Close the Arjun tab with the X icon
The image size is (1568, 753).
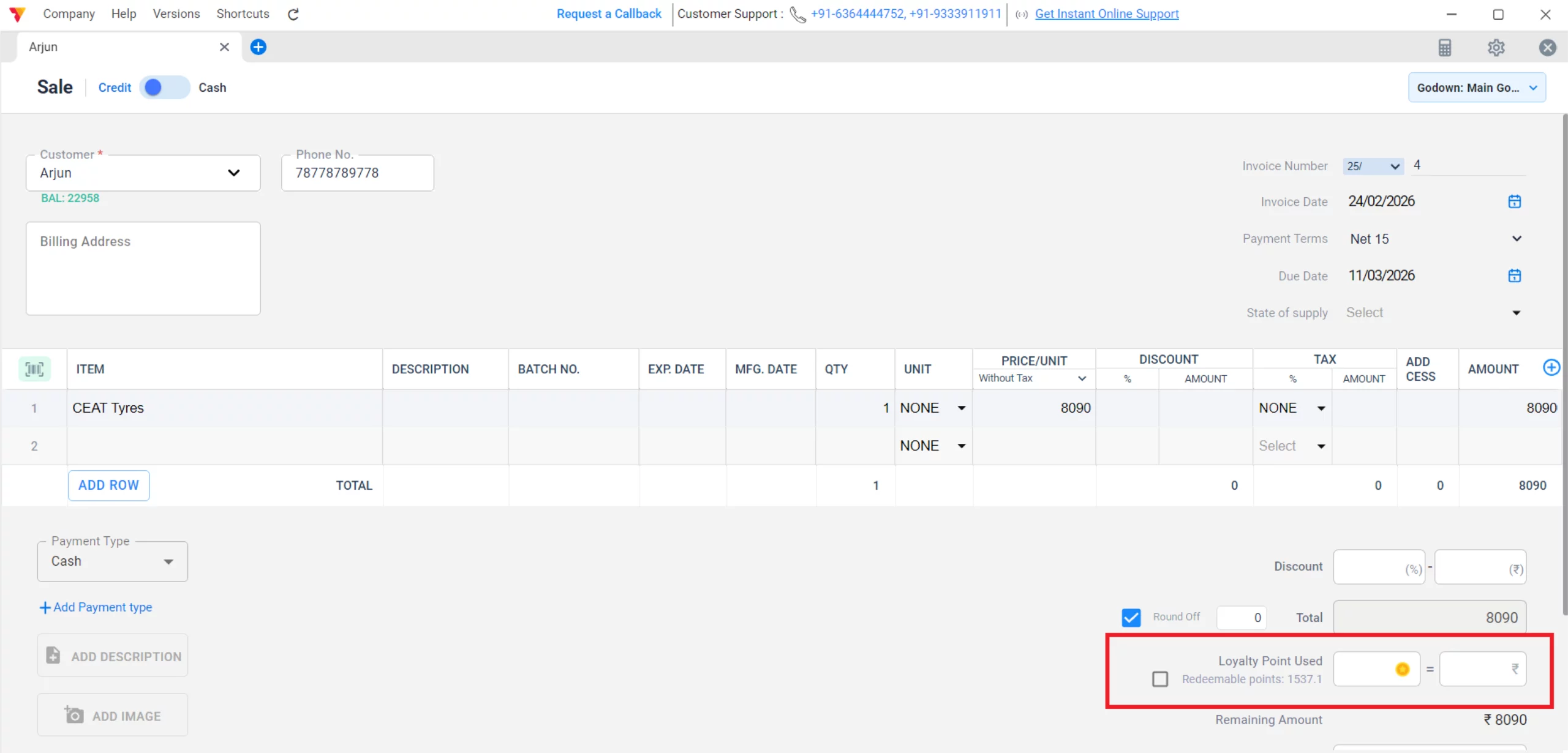(224, 47)
